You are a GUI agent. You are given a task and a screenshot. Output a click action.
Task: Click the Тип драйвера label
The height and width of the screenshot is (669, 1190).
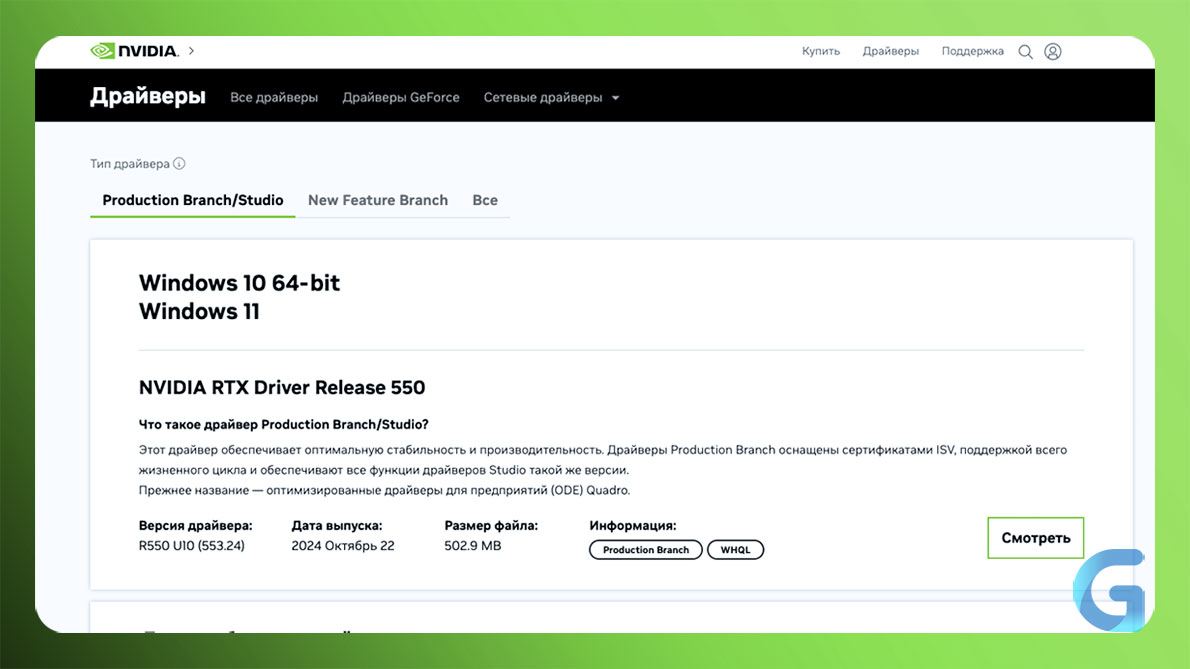tap(130, 163)
